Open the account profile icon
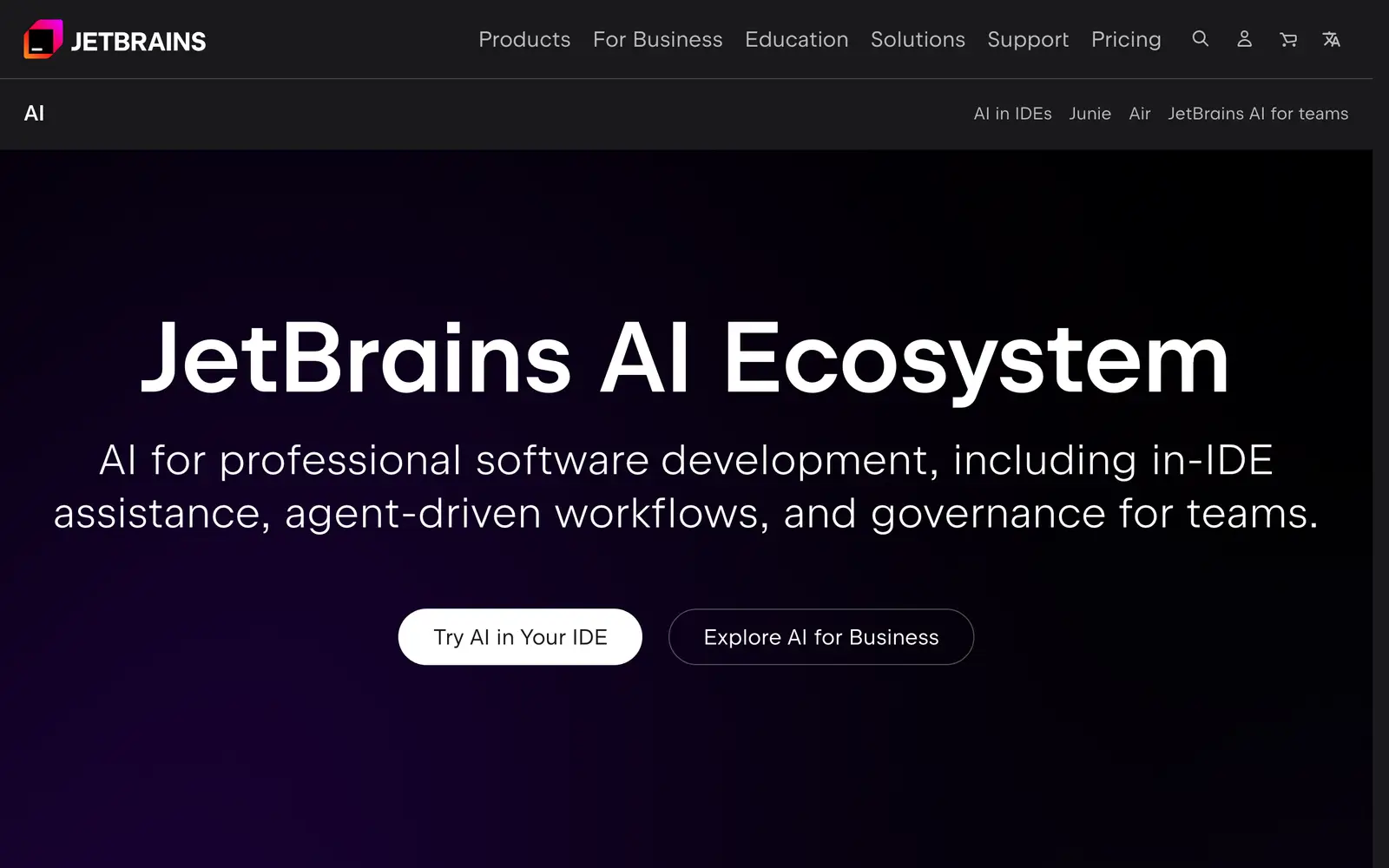1389x868 pixels. [1244, 39]
